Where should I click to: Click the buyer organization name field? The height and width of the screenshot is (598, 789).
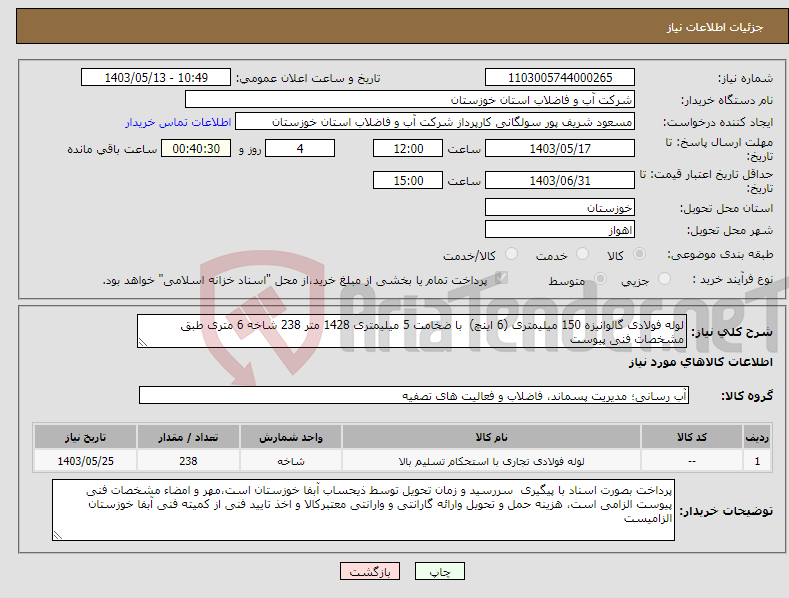coord(410,100)
